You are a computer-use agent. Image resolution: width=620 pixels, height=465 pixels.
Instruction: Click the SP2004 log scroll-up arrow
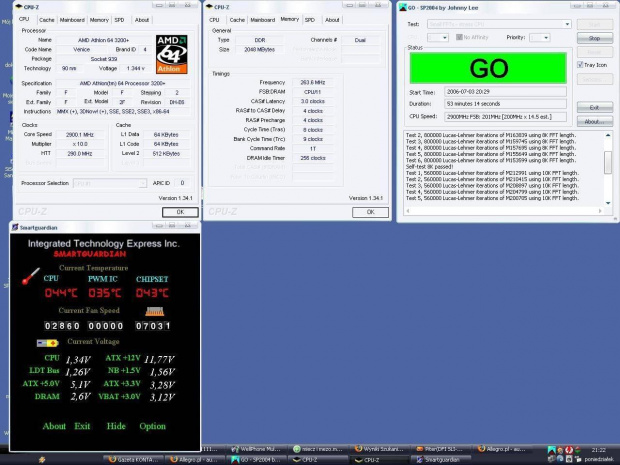point(608,135)
